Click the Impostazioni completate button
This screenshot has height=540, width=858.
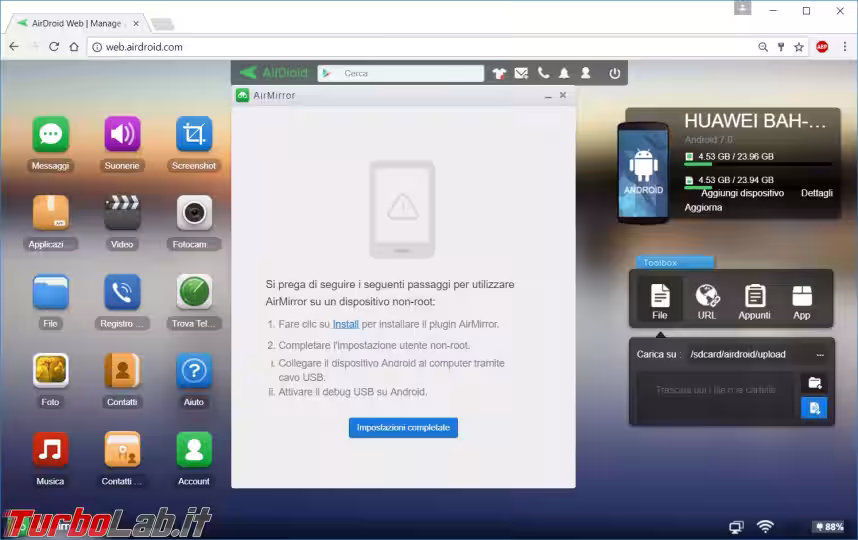click(x=403, y=428)
